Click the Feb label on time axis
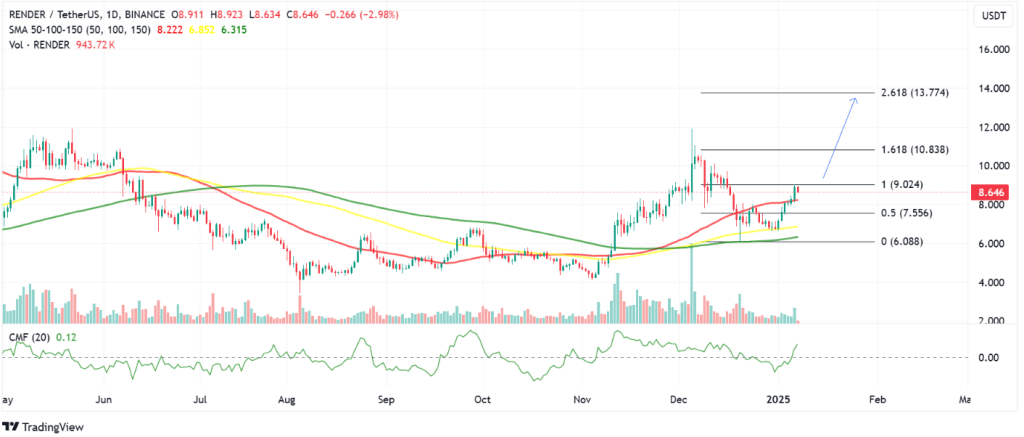Image resolution: width=1024 pixels, height=437 pixels. point(877,398)
